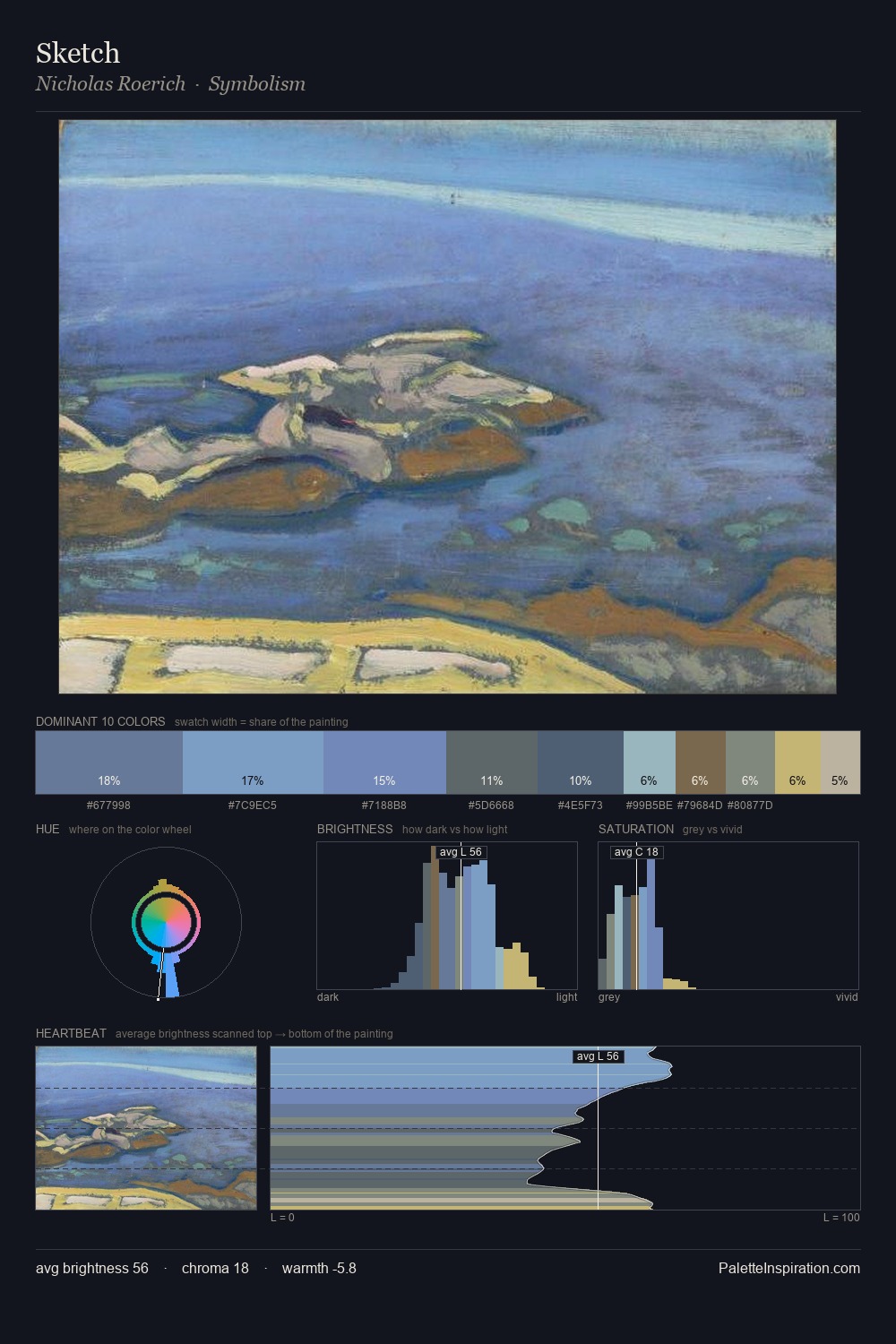The width and height of the screenshot is (896, 1344).
Task: Click 'swatch width = share of the painting' caption
Action: coord(262,722)
